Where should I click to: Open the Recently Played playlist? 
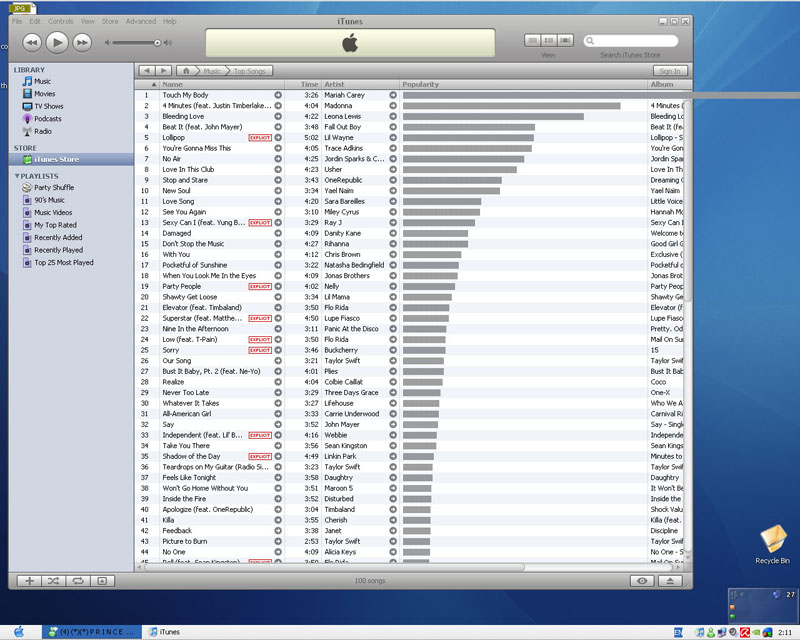(x=59, y=250)
